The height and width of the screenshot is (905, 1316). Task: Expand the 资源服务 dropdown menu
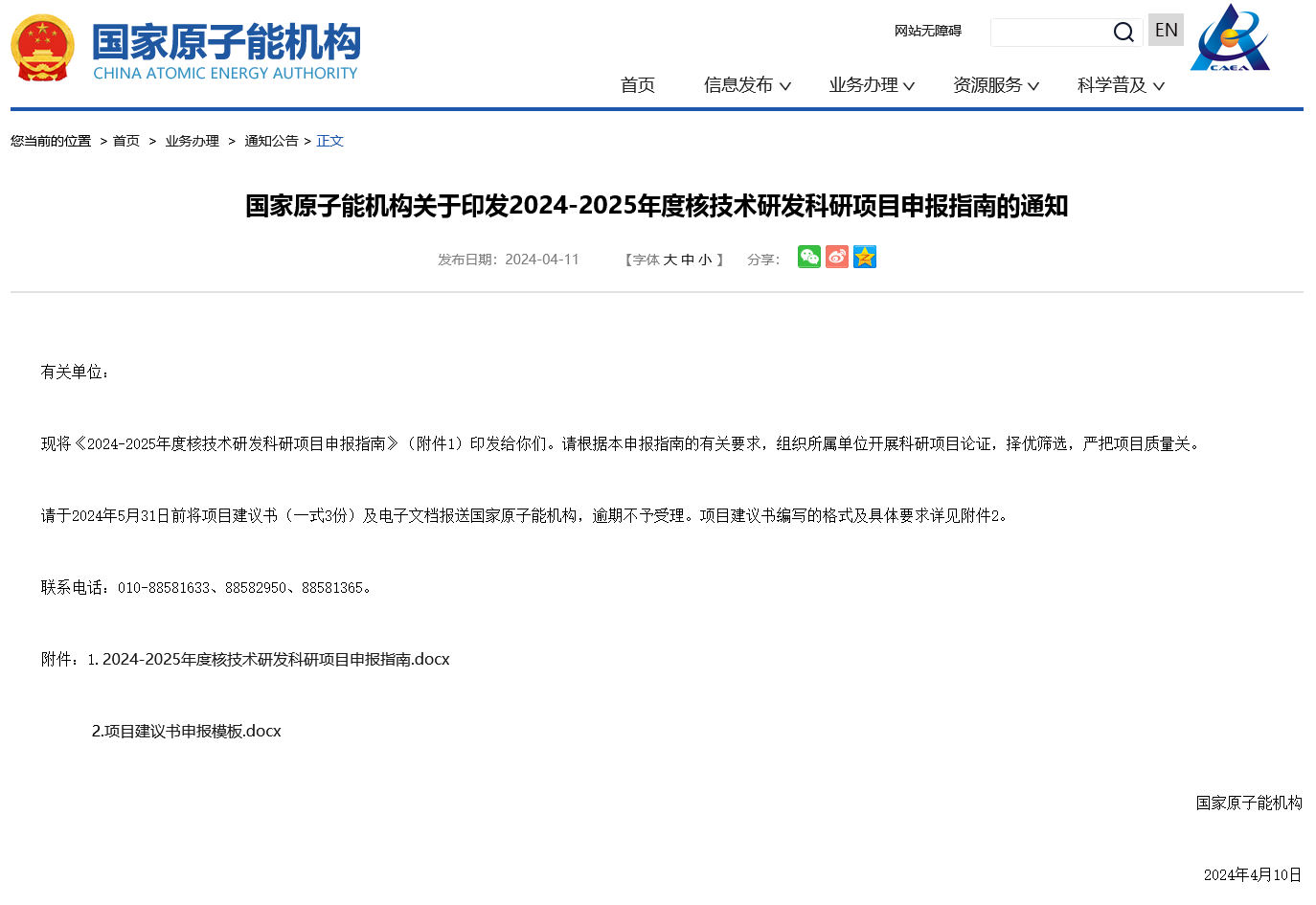[996, 85]
